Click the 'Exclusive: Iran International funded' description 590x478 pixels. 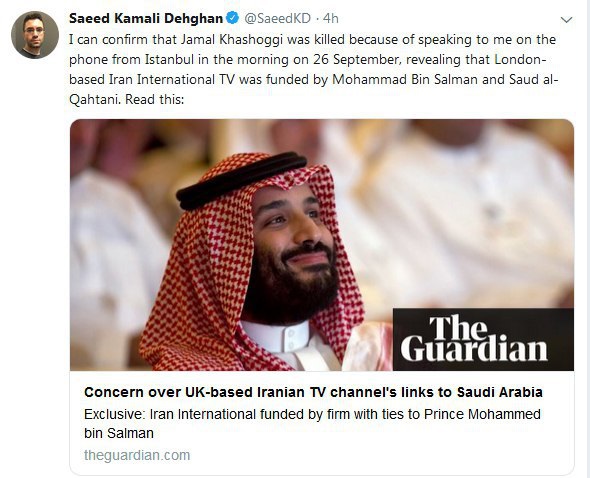312,423
